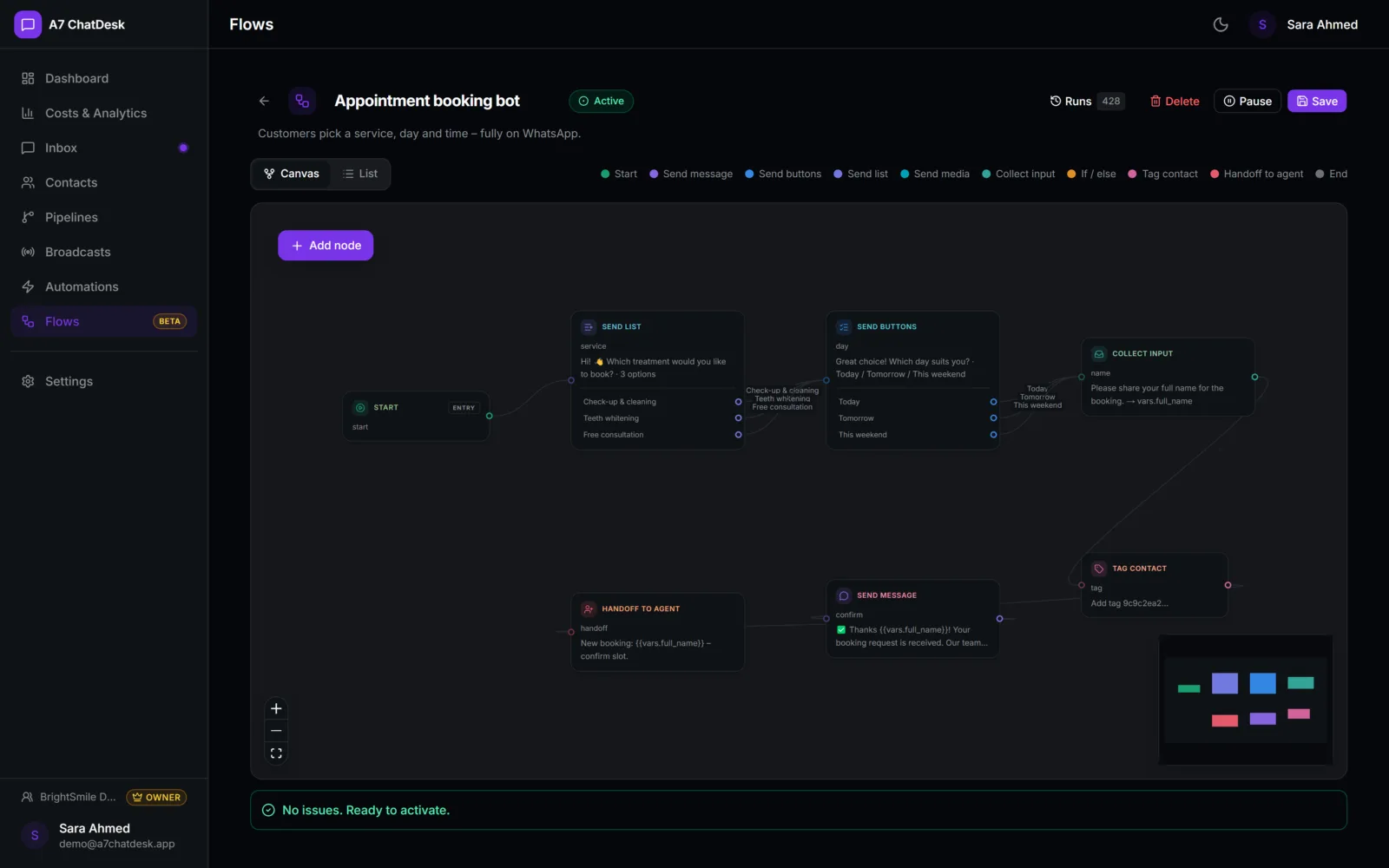The image size is (1389, 868).
Task: Open Automations section
Action: pos(104,286)
